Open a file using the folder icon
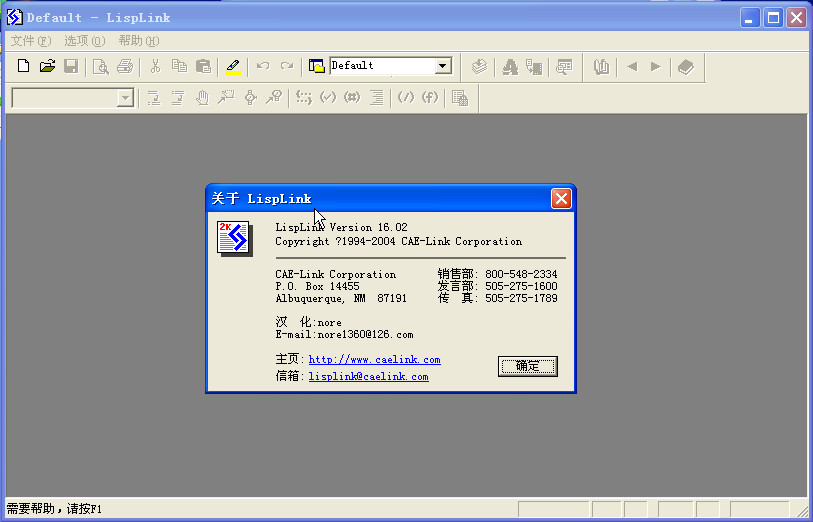813x522 pixels. 47,66
